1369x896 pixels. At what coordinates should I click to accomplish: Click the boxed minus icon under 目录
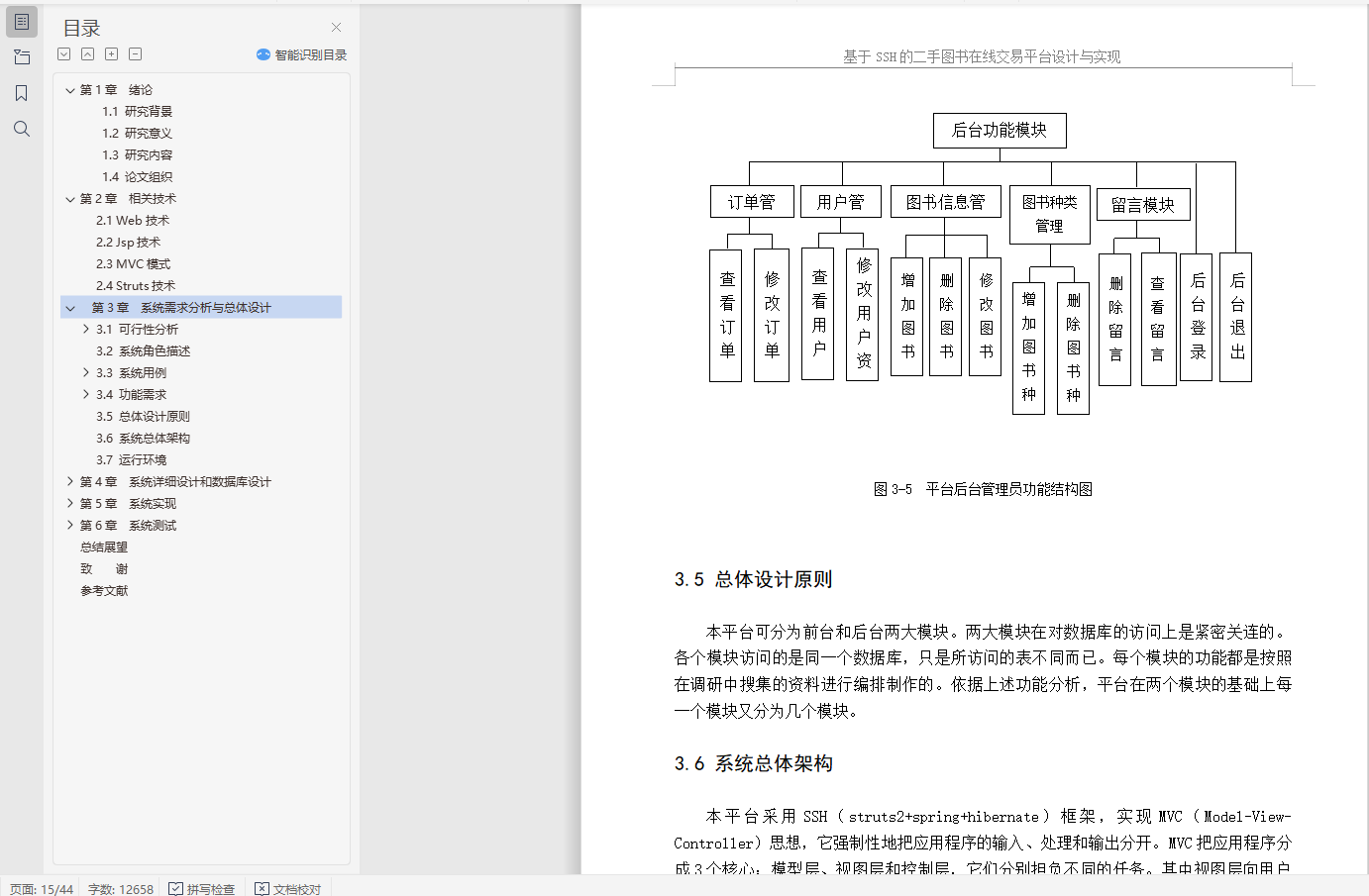click(x=136, y=54)
